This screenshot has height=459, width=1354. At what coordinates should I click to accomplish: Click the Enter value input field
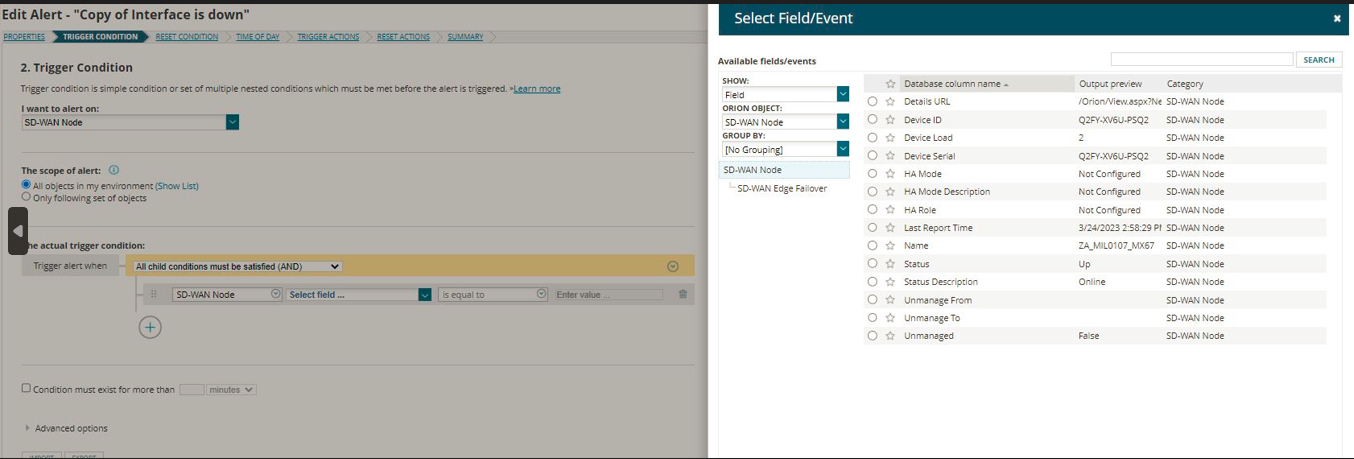click(608, 295)
